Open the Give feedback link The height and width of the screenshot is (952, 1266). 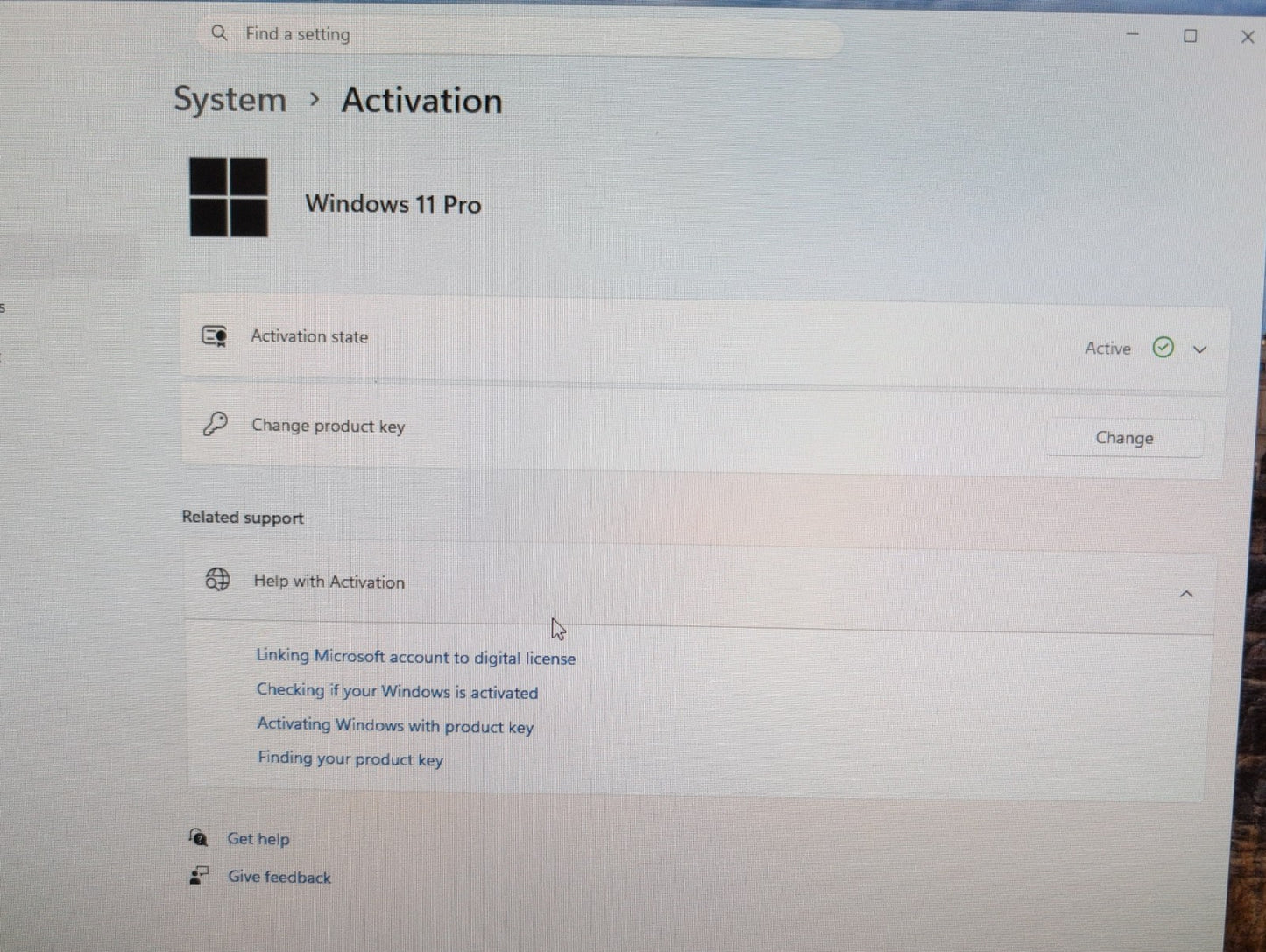coord(279,877)
